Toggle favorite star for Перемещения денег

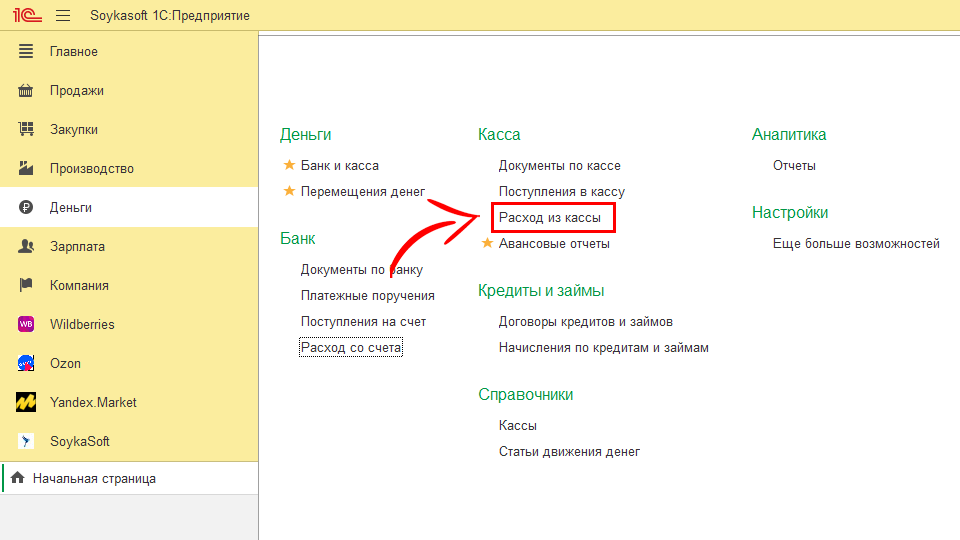tap(289, 191)
